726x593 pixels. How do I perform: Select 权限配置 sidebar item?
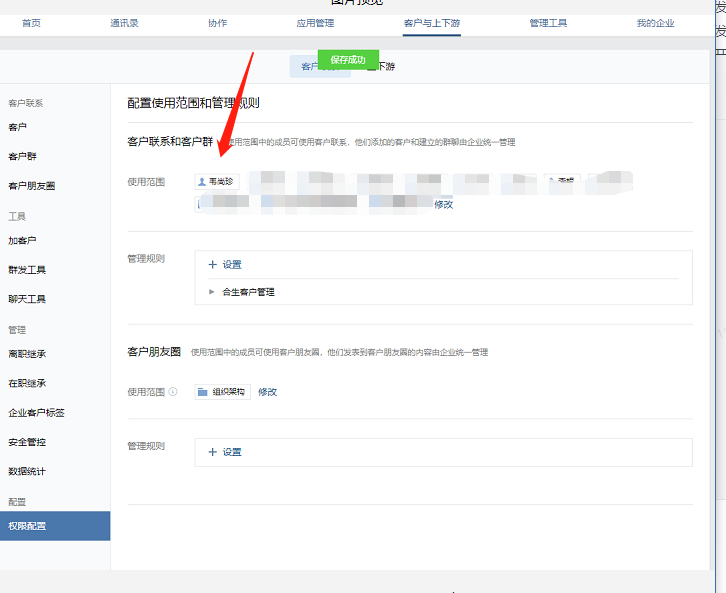[x=55, y=526]
